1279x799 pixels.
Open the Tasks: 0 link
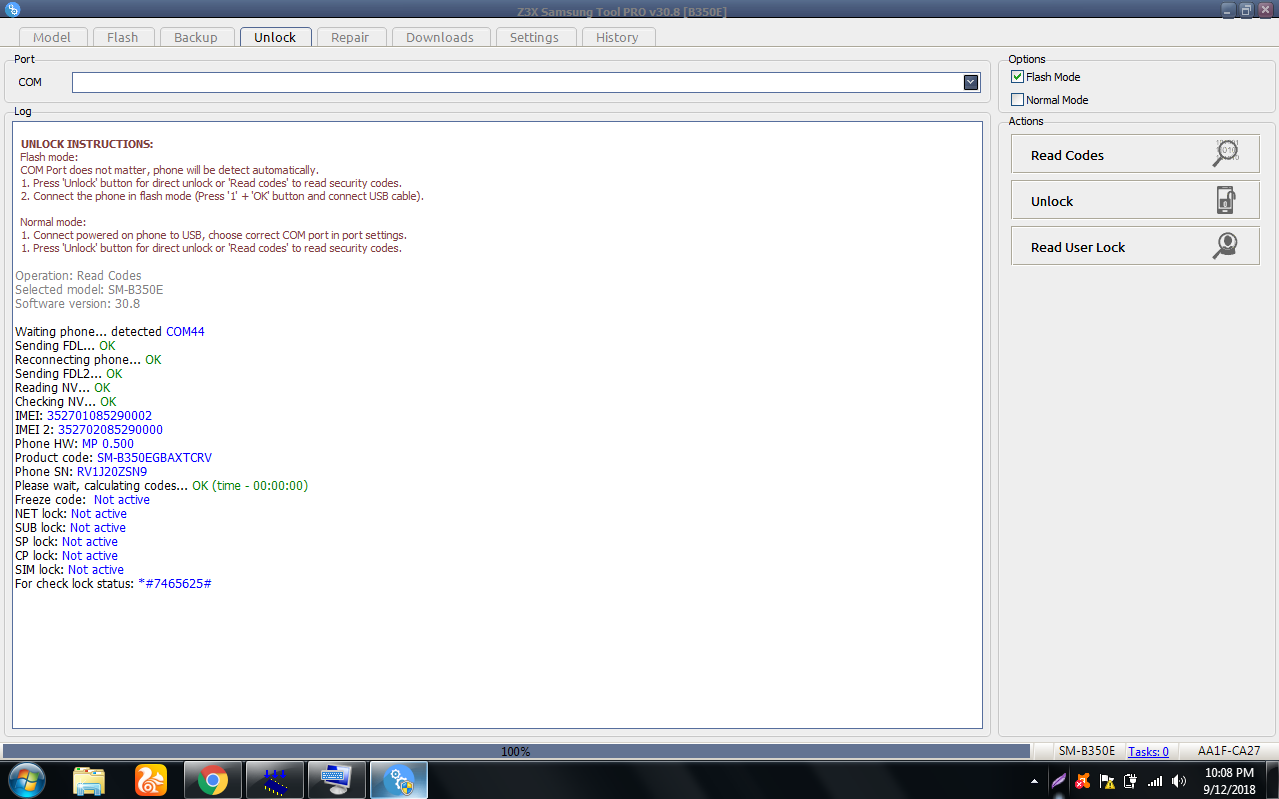(x=1148, y=751)
